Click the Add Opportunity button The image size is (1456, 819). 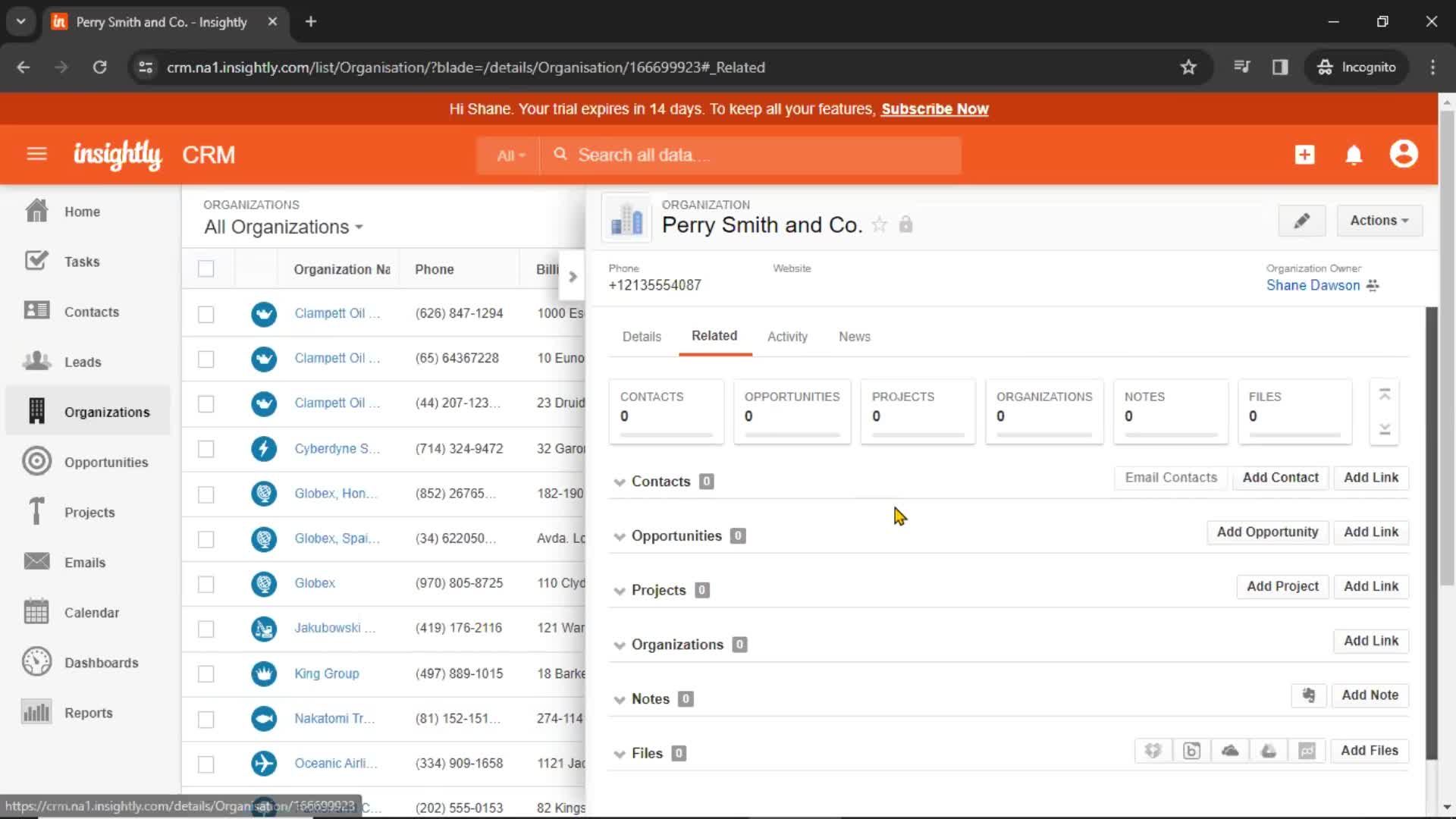(x=1267, y=532)
